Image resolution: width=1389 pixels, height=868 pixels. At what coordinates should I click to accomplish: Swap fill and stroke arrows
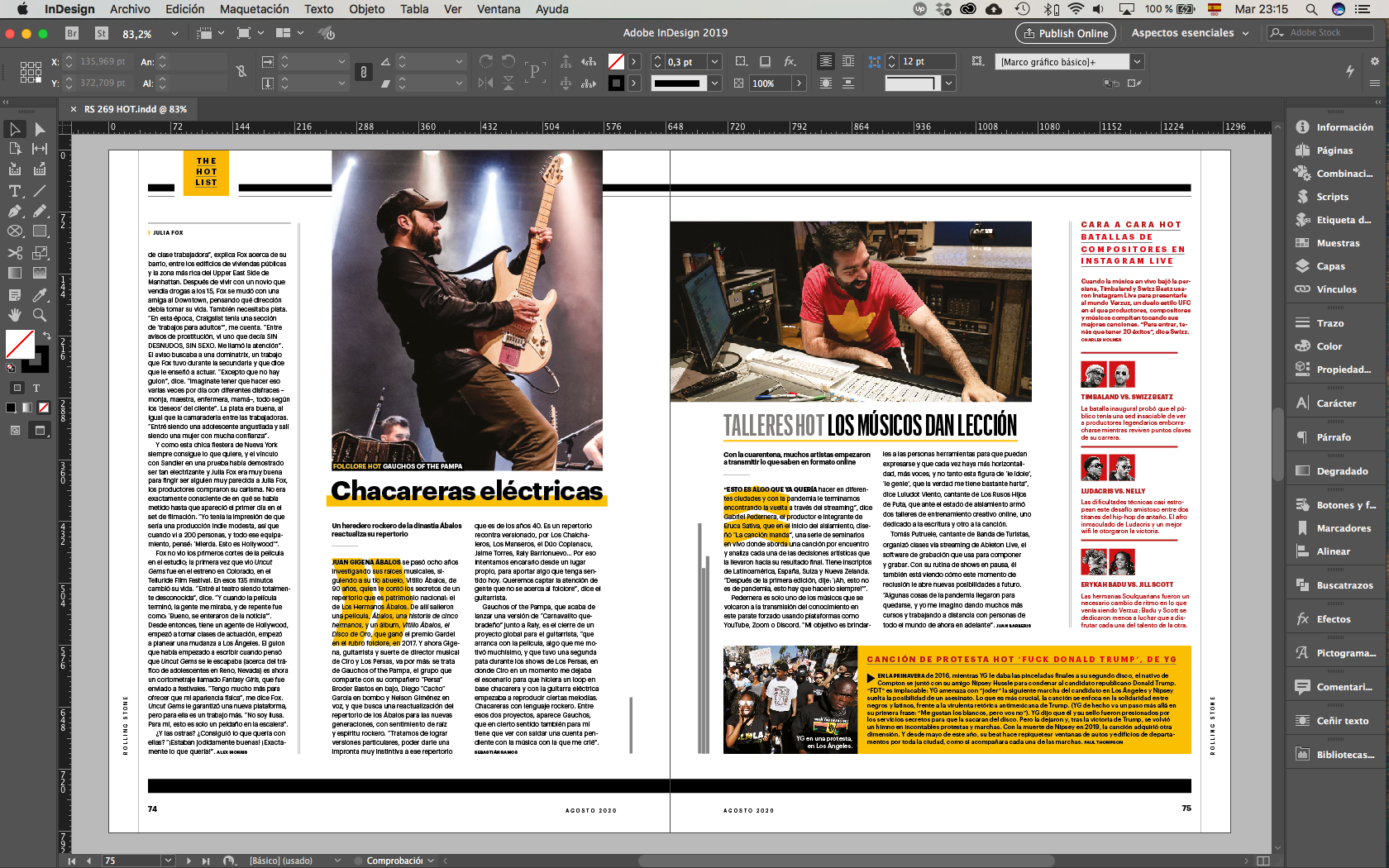coord(47,336)
